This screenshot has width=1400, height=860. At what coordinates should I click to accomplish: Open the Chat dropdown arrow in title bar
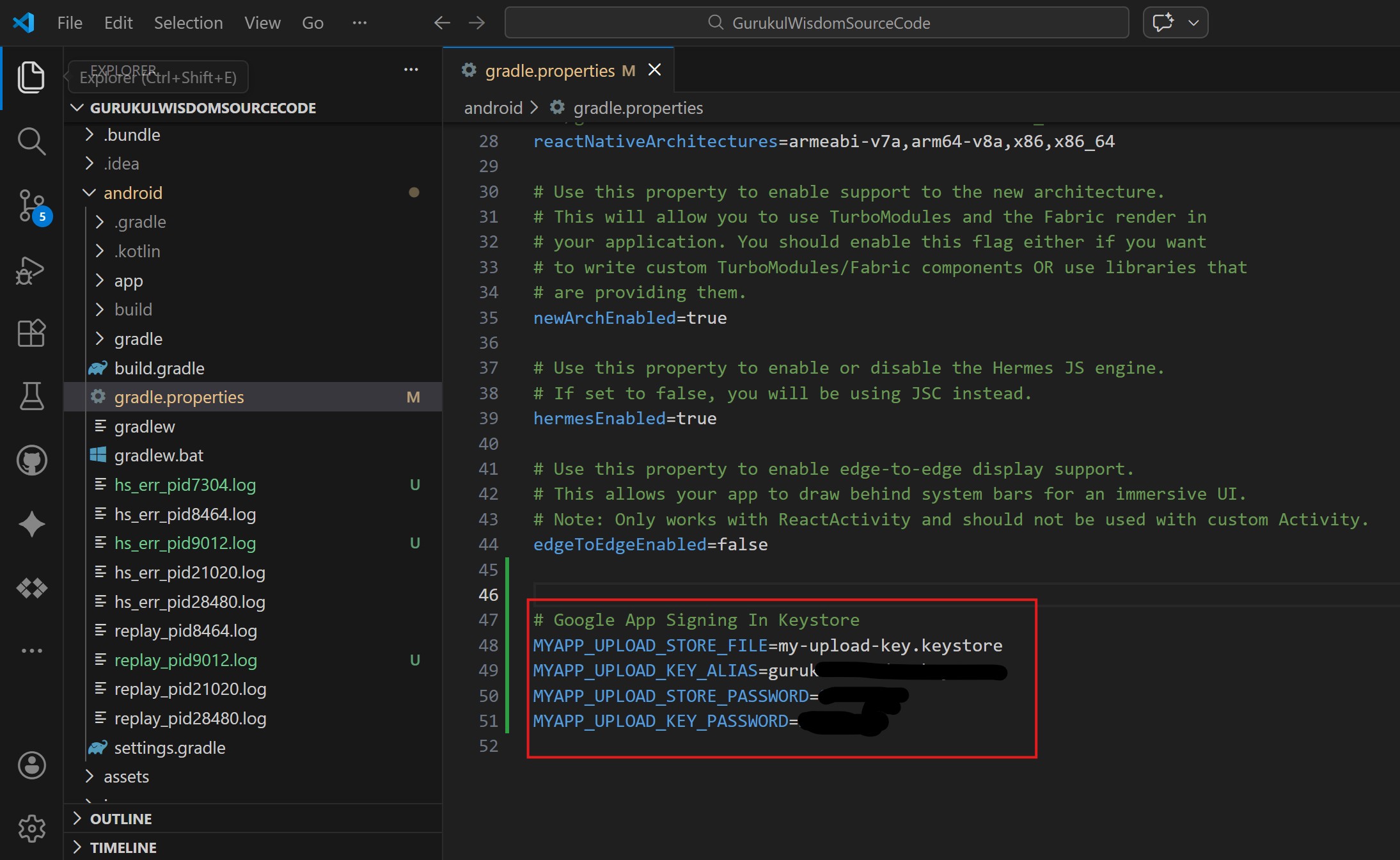(1193, 22)
